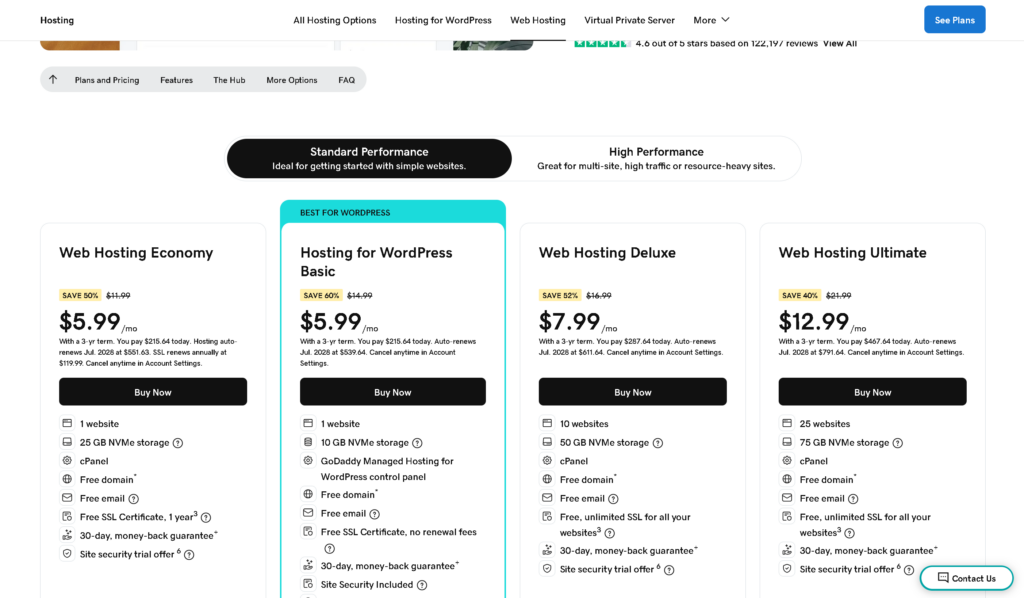Click the up arrow icon in section nav
Viewport: 1024px width, 598px height.
(53, 80)
